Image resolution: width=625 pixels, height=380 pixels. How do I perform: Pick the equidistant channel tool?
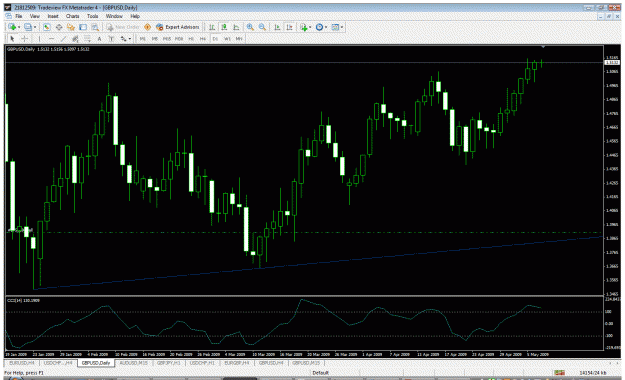[x=75, y=39]
